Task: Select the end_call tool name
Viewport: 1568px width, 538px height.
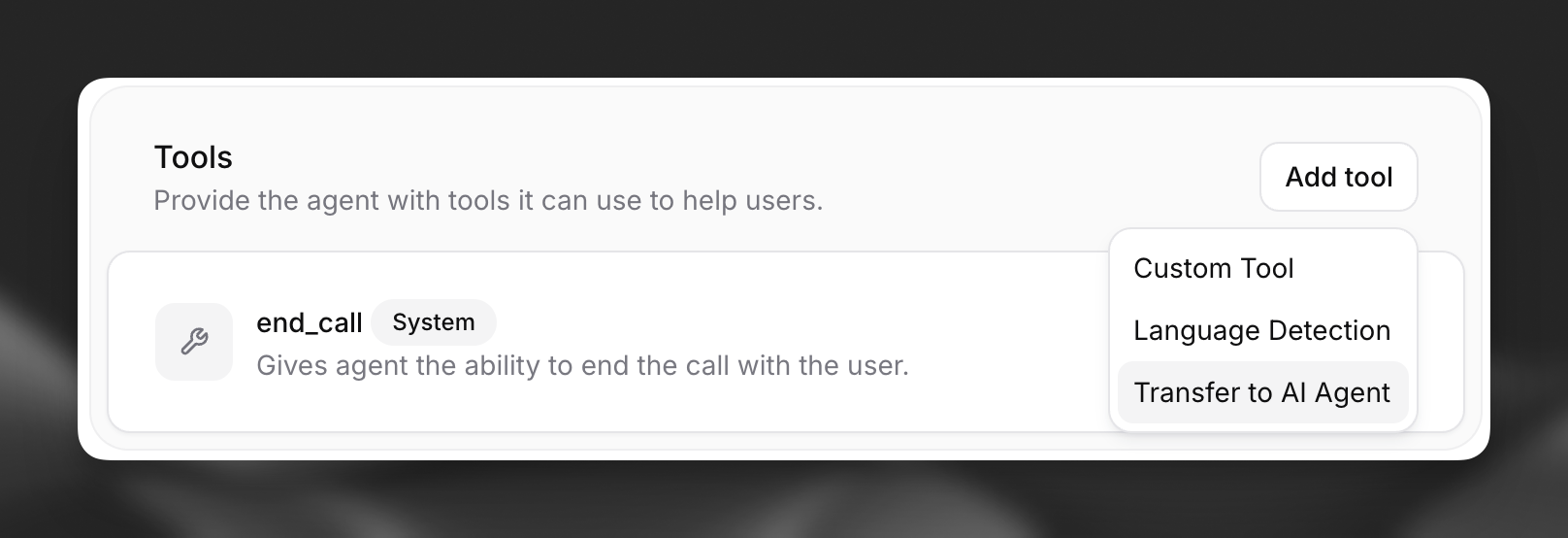Action: 309,322
